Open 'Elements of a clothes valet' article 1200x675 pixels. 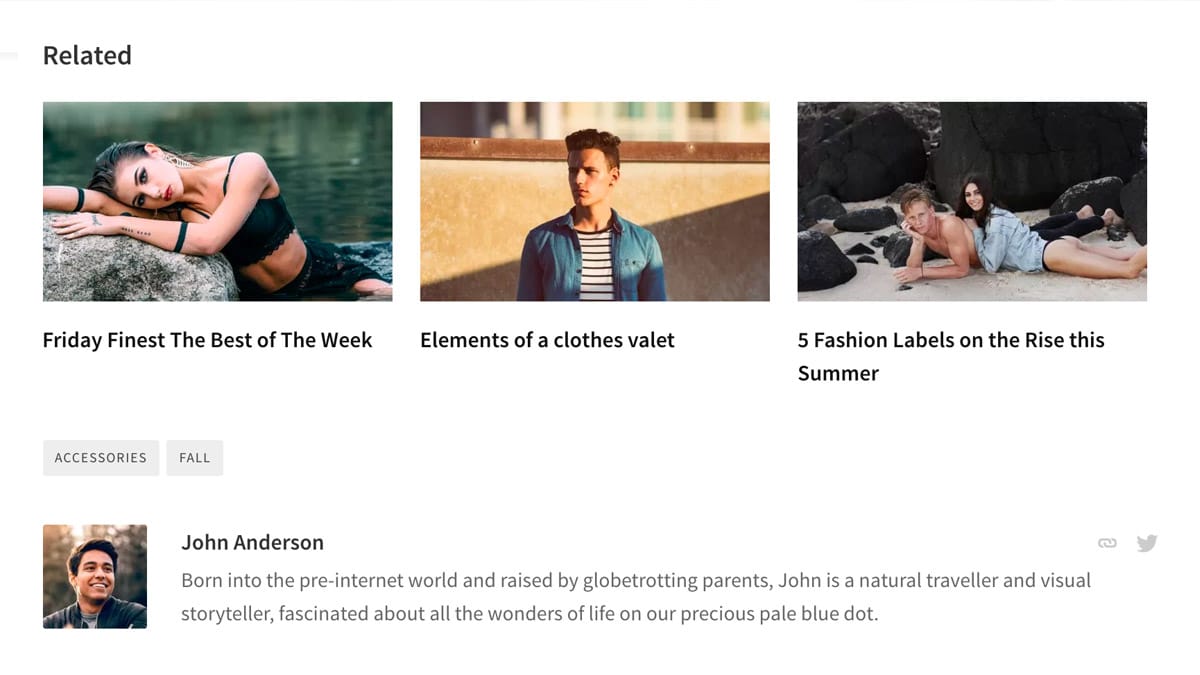point(547,340)
